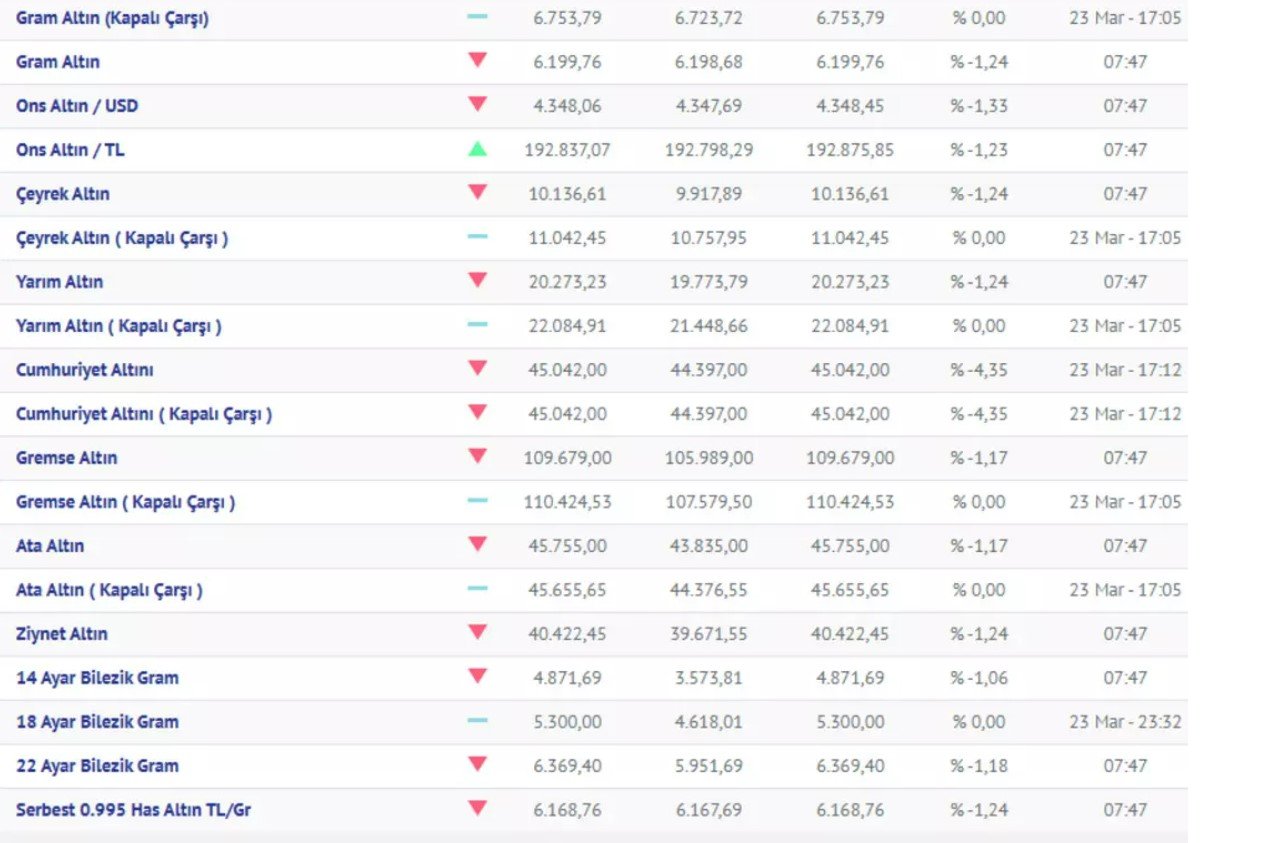Click the red down arrow beside Ons Altın / USD
The image size is (1280, 843).
477,104
